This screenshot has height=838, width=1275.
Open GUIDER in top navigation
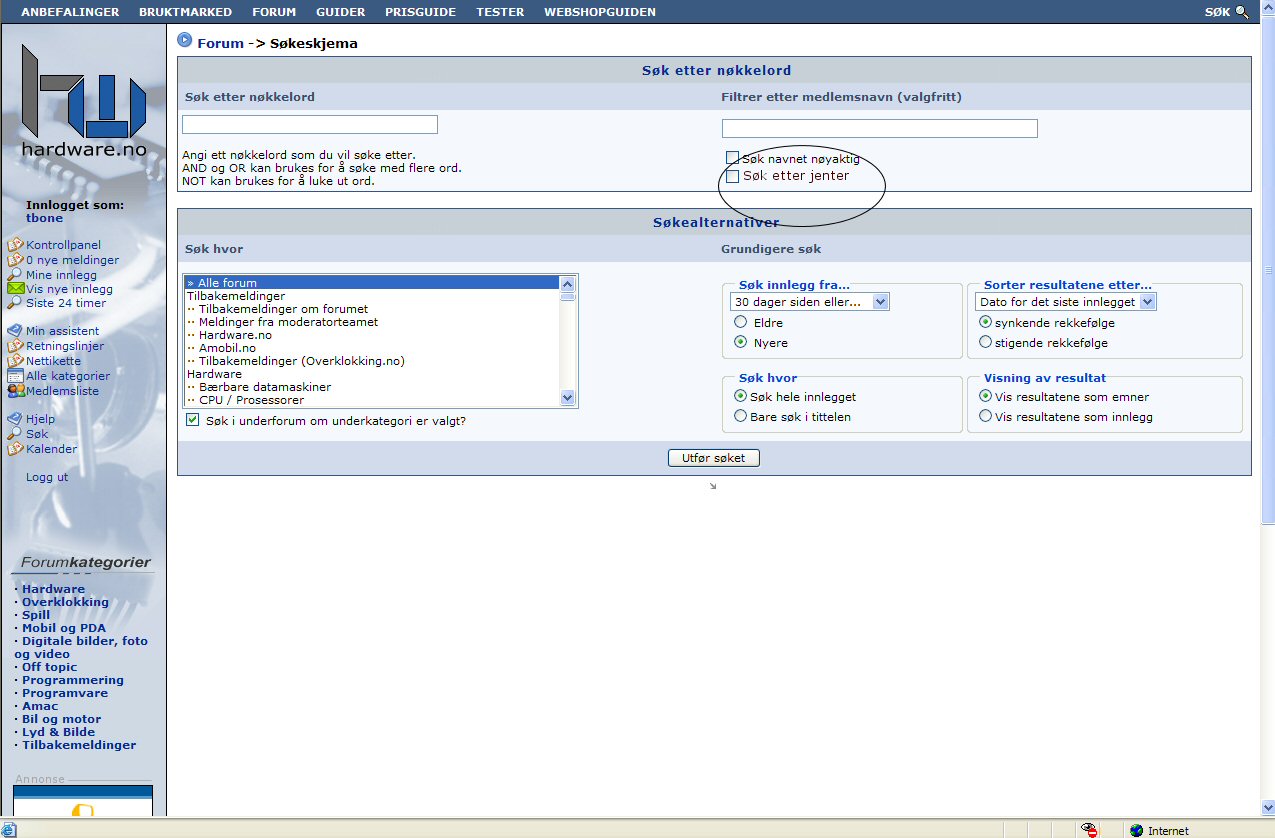340,12
